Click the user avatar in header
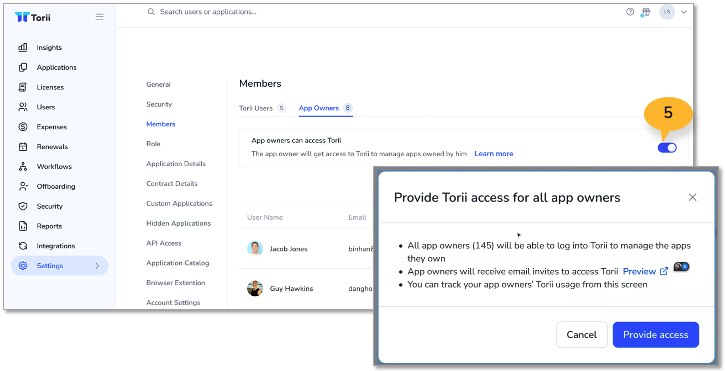This screenshot has height=371, width=725. coord(667,12)
